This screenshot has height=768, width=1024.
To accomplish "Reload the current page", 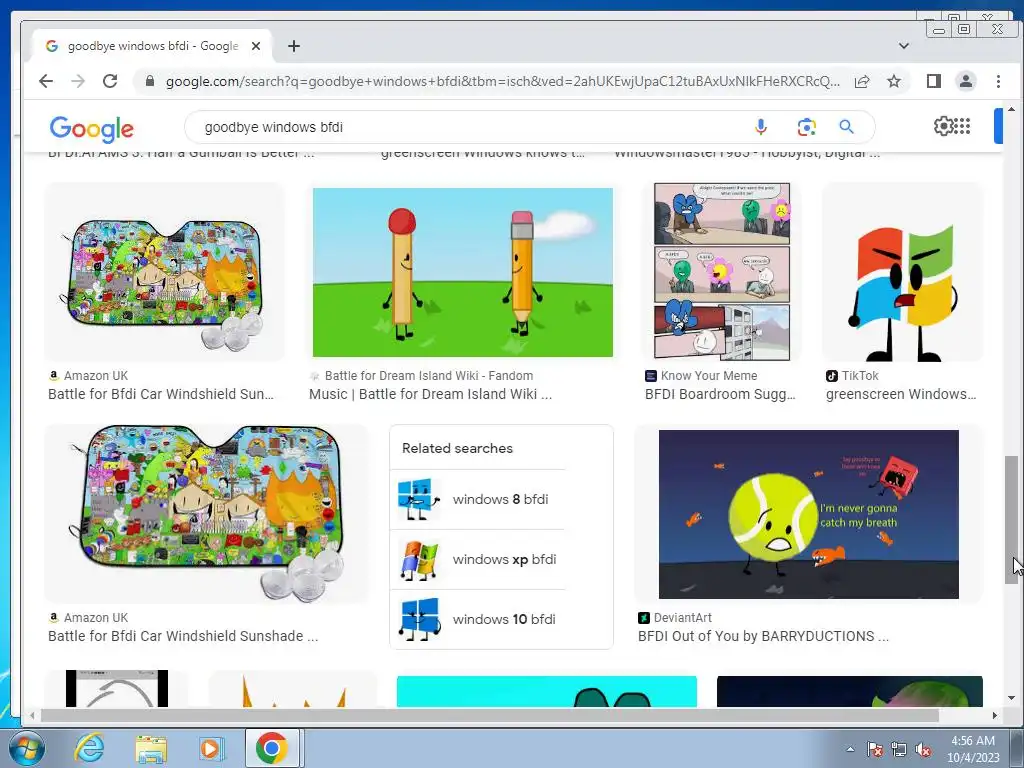I will click(110, 81).
